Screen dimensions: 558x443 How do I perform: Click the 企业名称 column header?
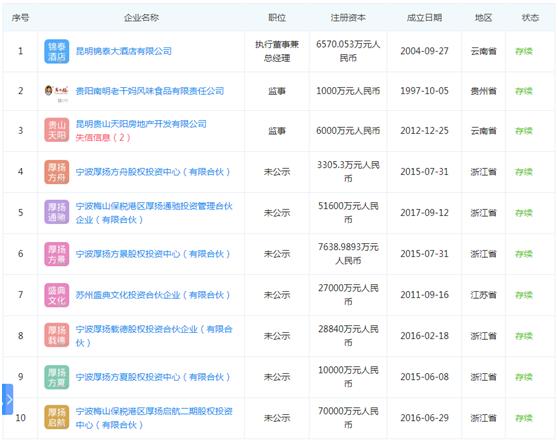(141, 18)
